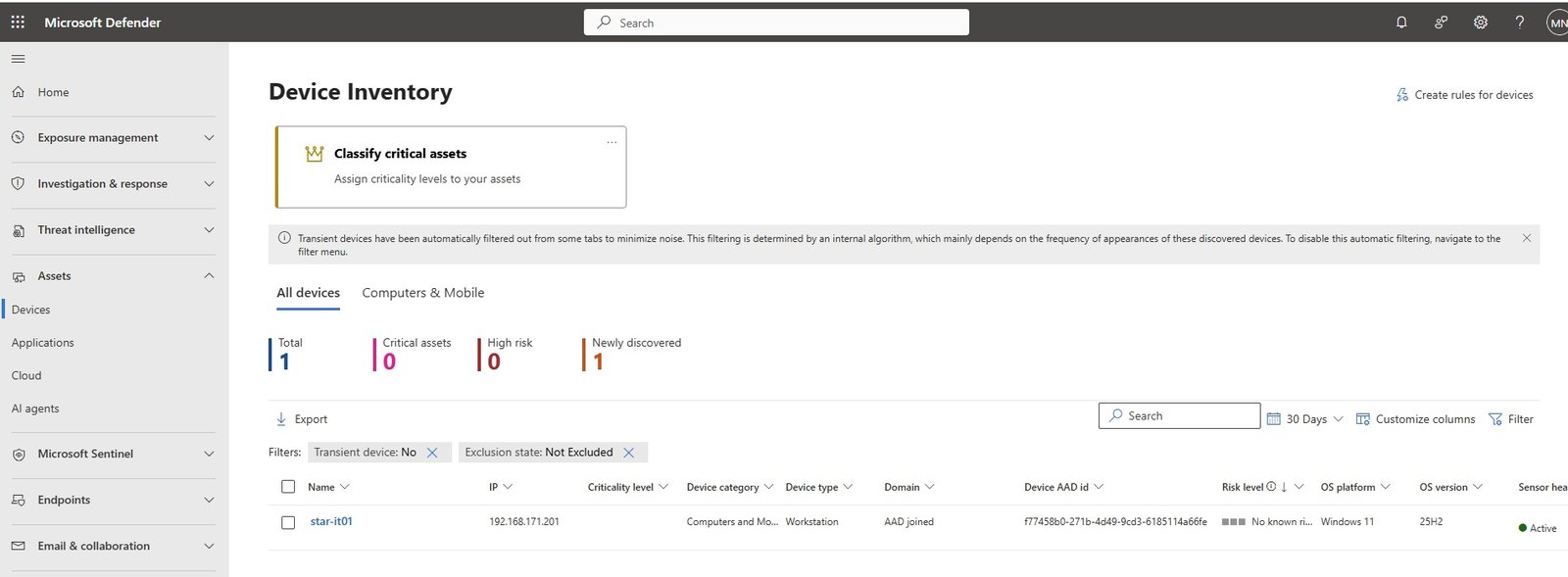
Task: Click Create rules for devices
Action: pyautogui.click(x=1464, y=95)
